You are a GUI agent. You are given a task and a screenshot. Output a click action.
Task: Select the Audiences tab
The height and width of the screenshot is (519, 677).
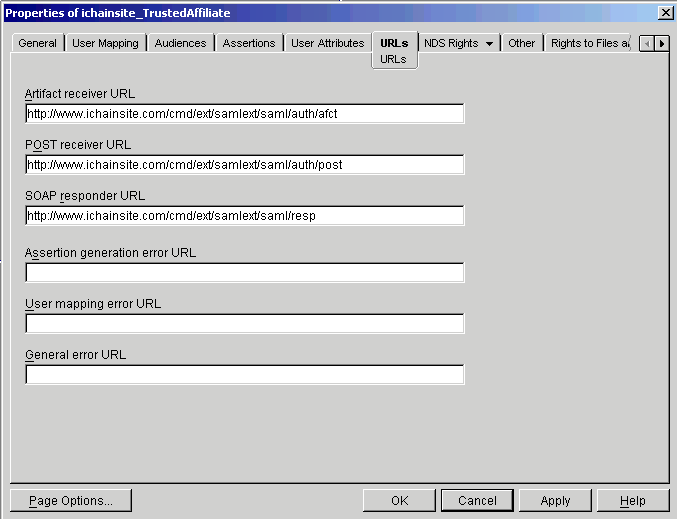point(180,43)
